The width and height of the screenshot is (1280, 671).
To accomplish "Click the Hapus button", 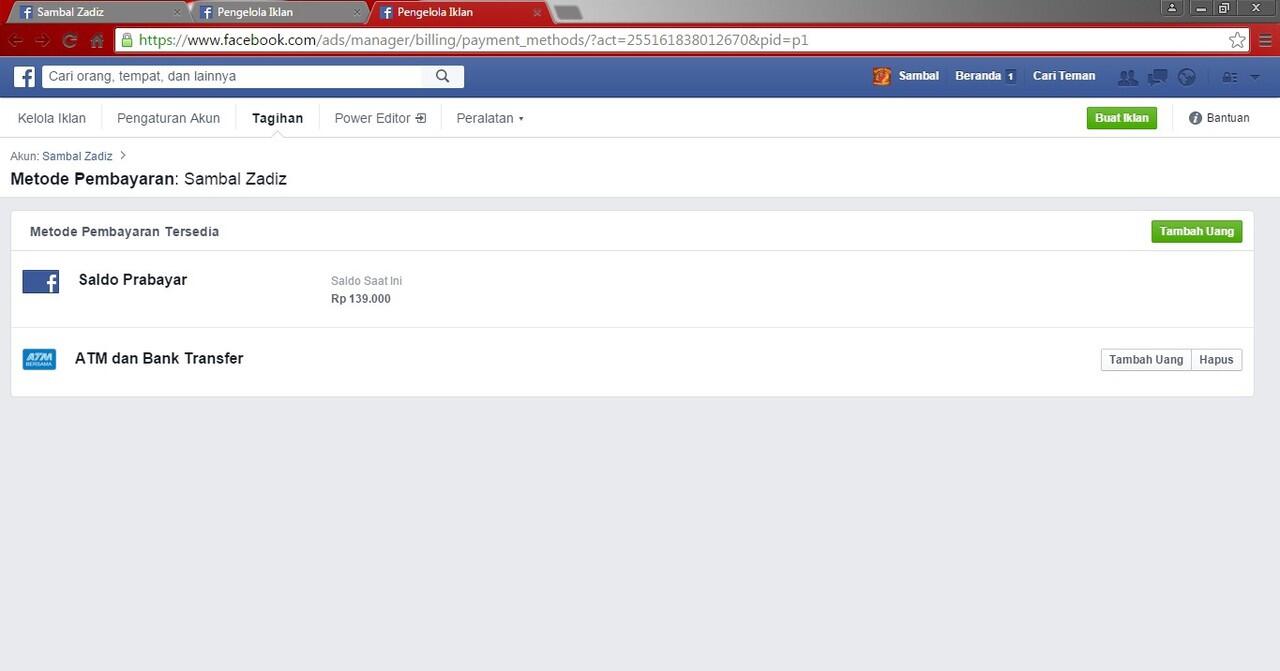I will coord(1217,360).
